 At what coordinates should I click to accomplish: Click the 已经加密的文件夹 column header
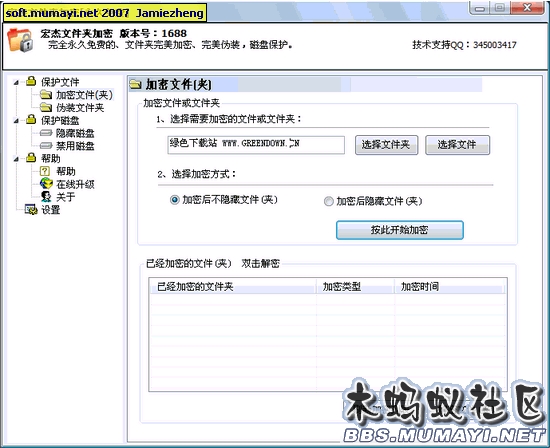click(232, 287)
